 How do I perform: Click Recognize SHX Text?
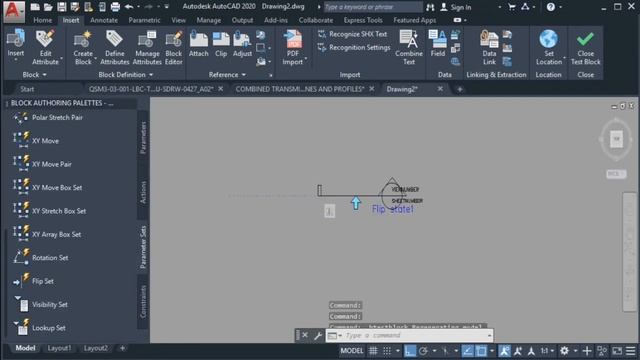click(353, 34)
